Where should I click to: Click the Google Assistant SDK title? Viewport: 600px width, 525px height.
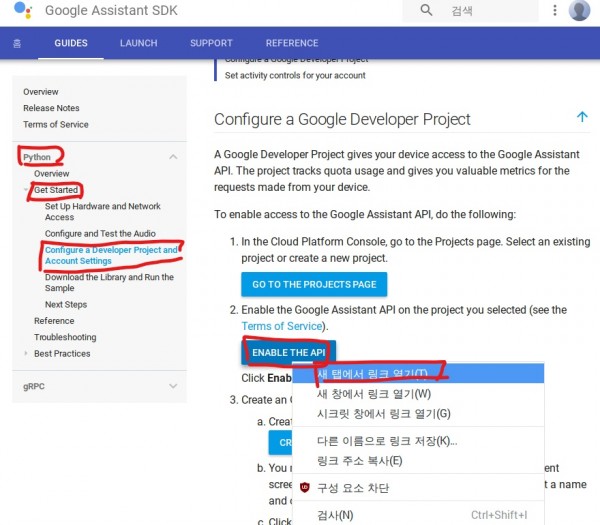[x=111, y=10]
